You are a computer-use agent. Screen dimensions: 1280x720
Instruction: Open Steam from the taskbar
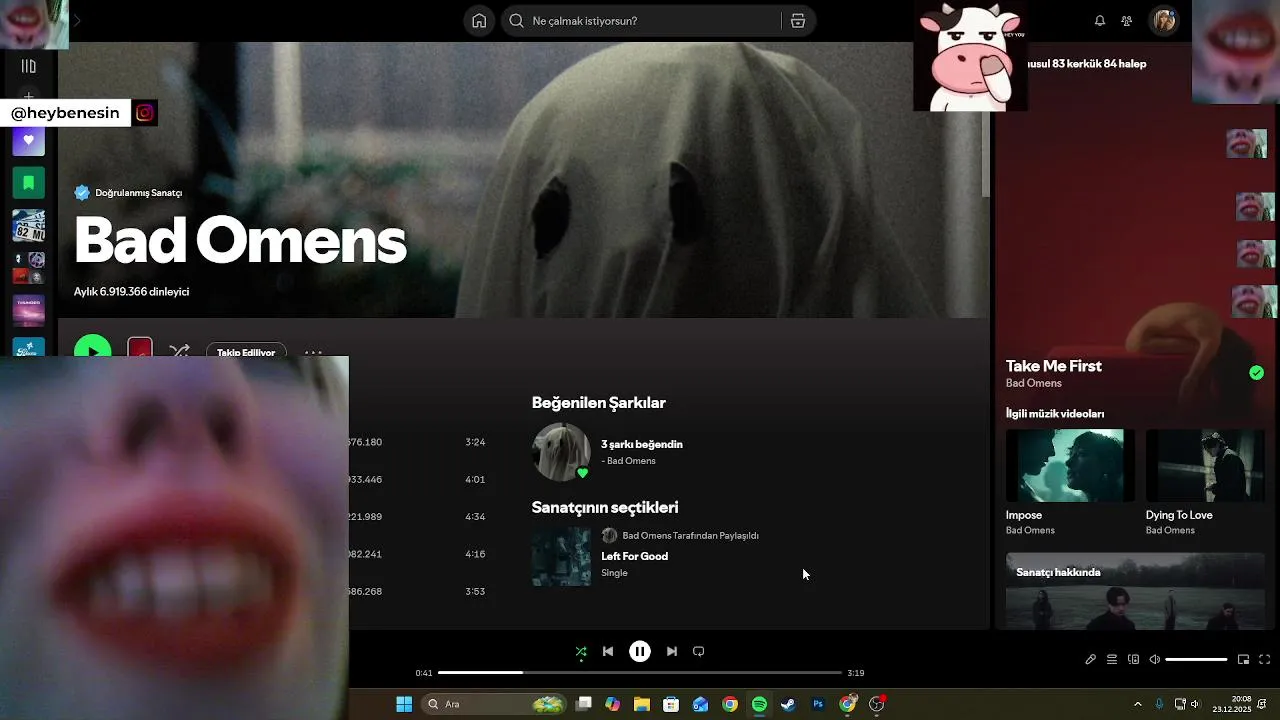pos(789,704)
